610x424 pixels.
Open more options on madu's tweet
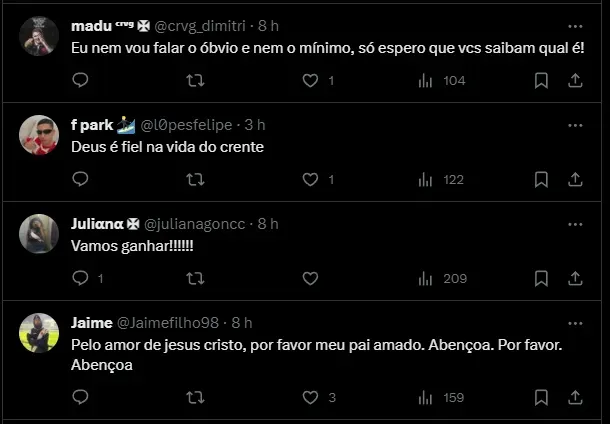click(x=575, y=25)
